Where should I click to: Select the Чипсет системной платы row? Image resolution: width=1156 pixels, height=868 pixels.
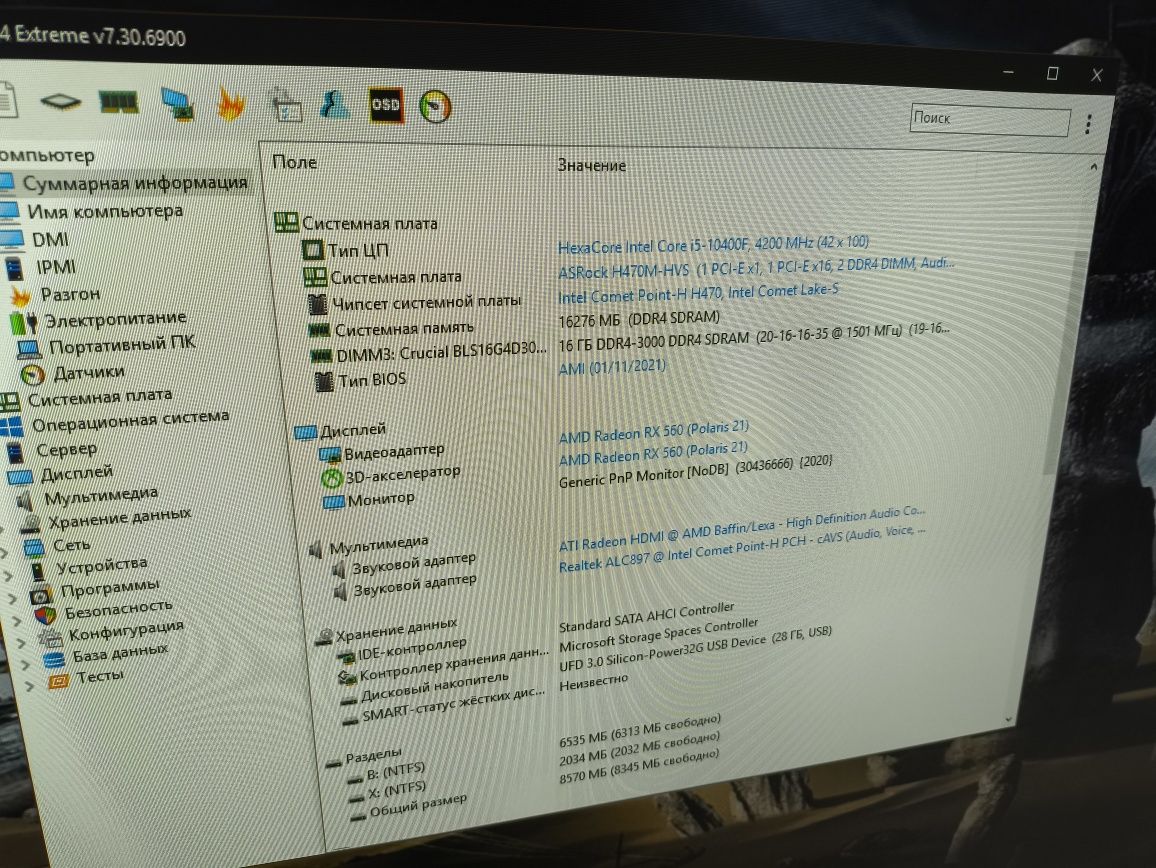click(414, 302)
